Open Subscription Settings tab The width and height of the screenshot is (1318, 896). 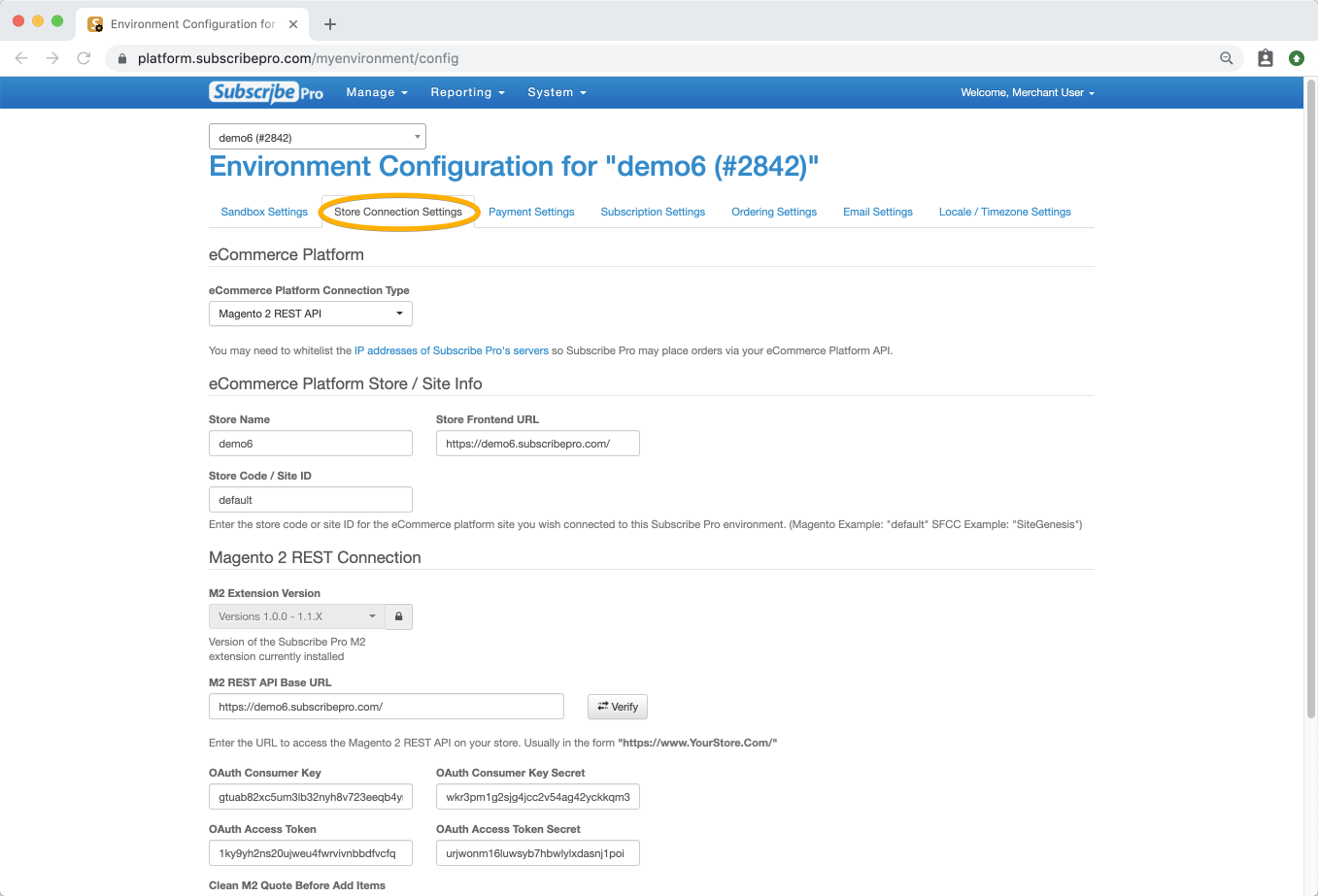tap(653, 212)
